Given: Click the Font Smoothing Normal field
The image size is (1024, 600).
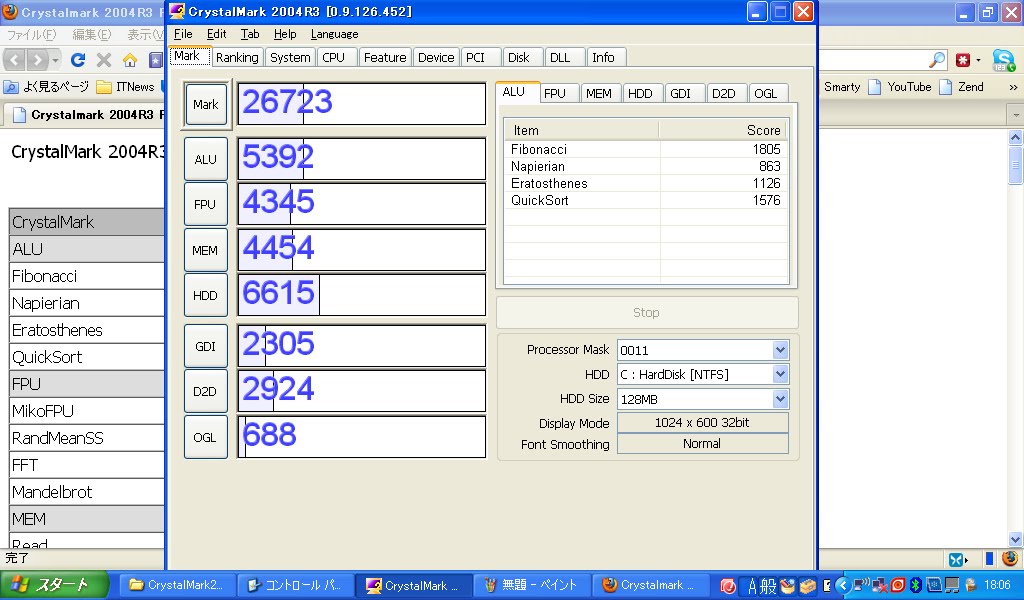Looking at the screenshot, I should click(702, 443).
